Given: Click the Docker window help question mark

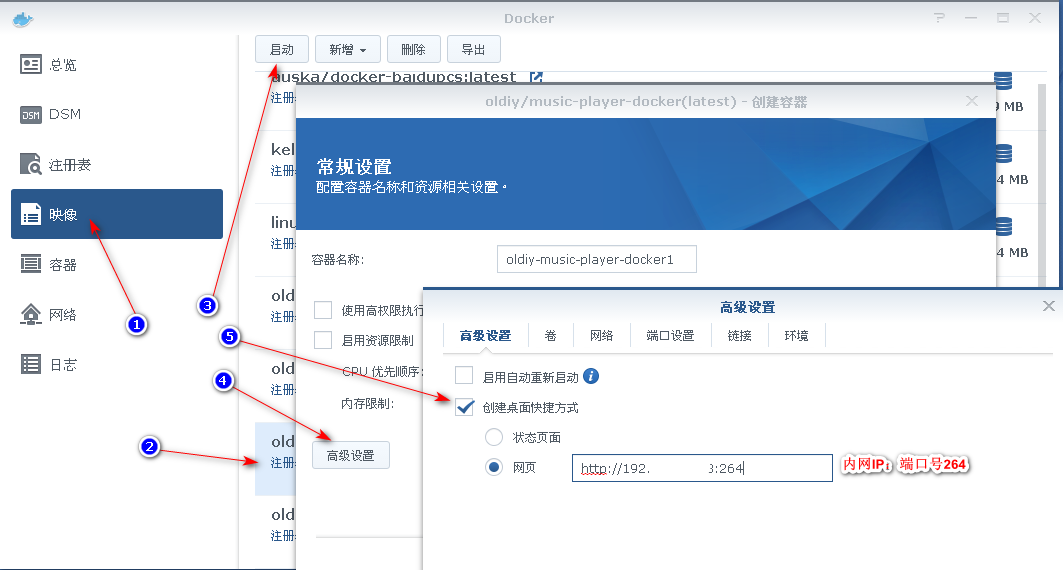Looking at the screenshot, I should [x=940, y=18].
